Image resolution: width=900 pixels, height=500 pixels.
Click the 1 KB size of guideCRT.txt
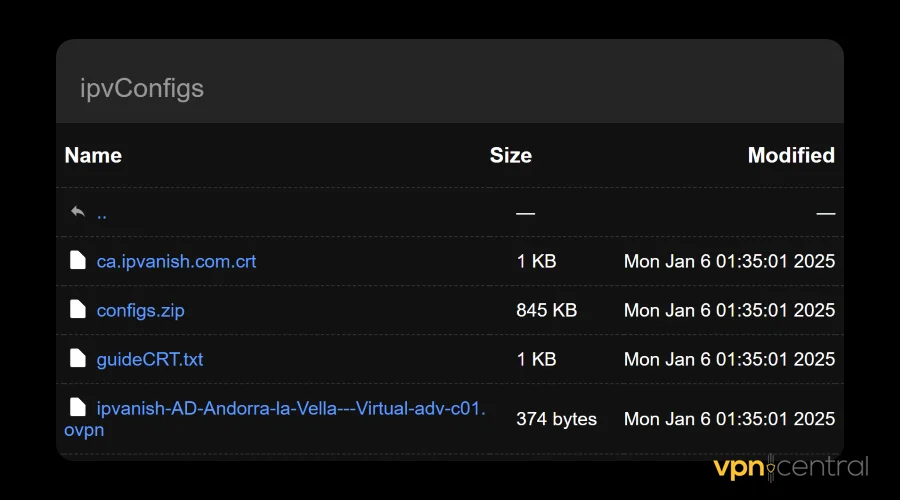click(536, 358)
